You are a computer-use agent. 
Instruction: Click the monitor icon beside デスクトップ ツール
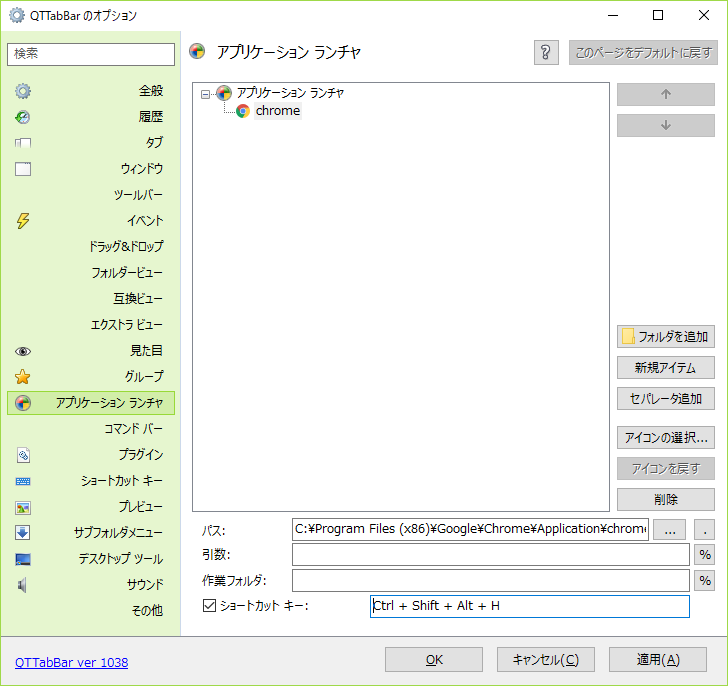[x=23, y=559]
